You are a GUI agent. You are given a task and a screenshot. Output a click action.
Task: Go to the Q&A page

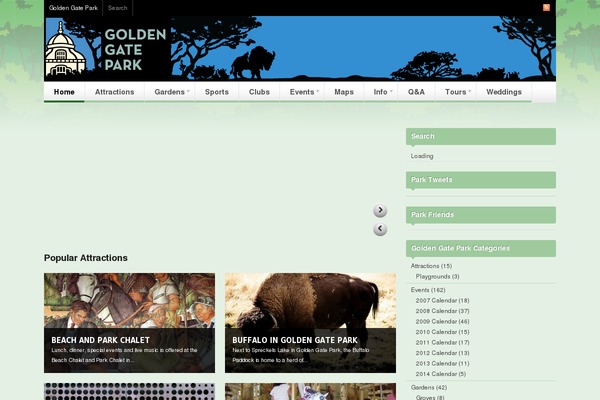(416, 92)
